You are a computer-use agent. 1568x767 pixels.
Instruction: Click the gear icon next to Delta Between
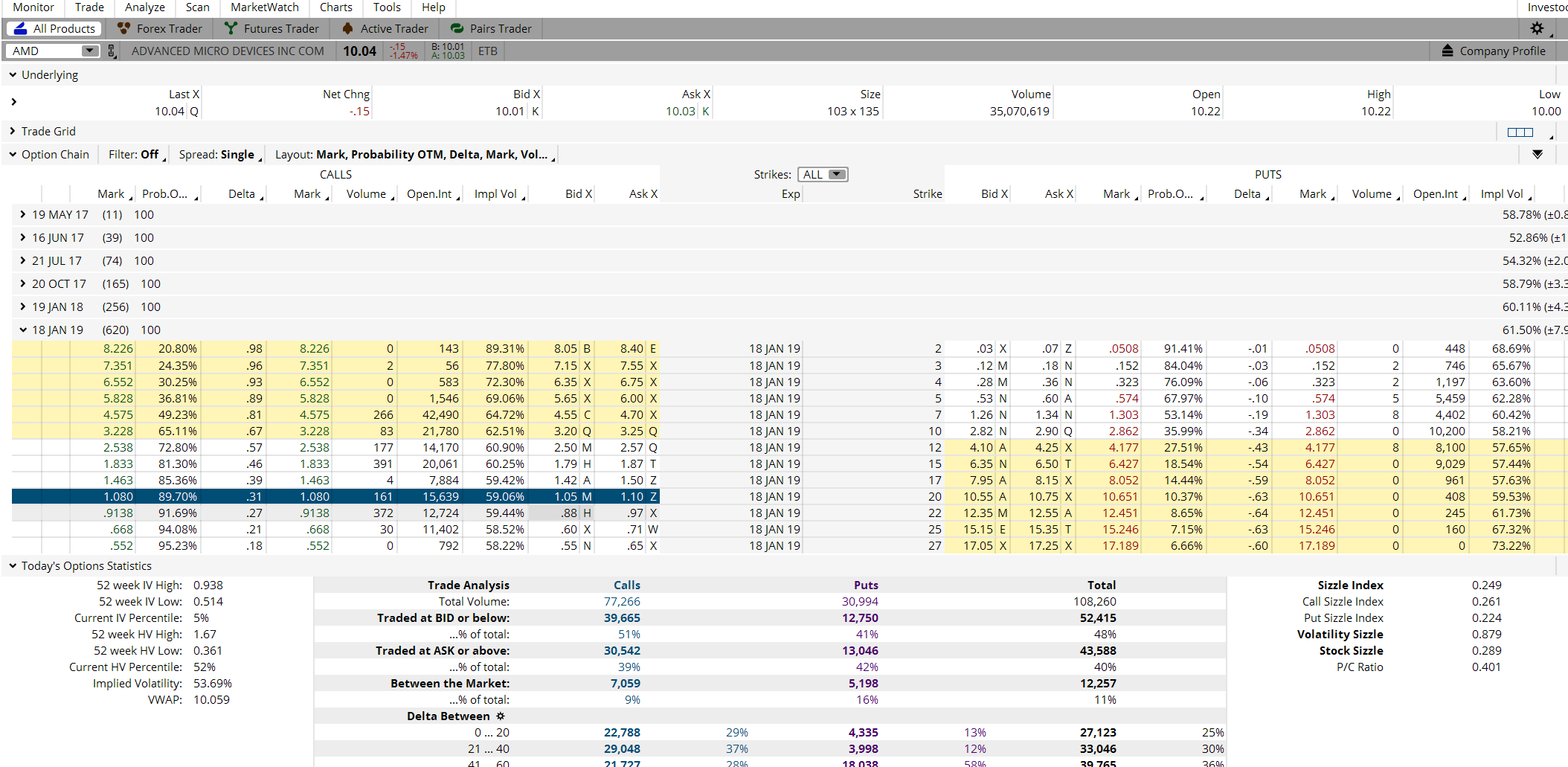click(501, 716)
